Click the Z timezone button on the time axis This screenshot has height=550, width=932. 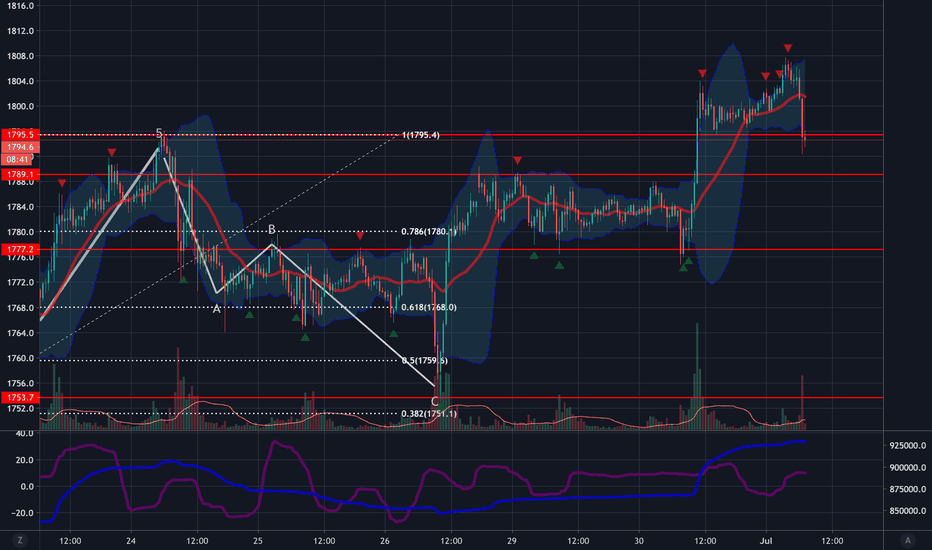click(x=20, y=540)
